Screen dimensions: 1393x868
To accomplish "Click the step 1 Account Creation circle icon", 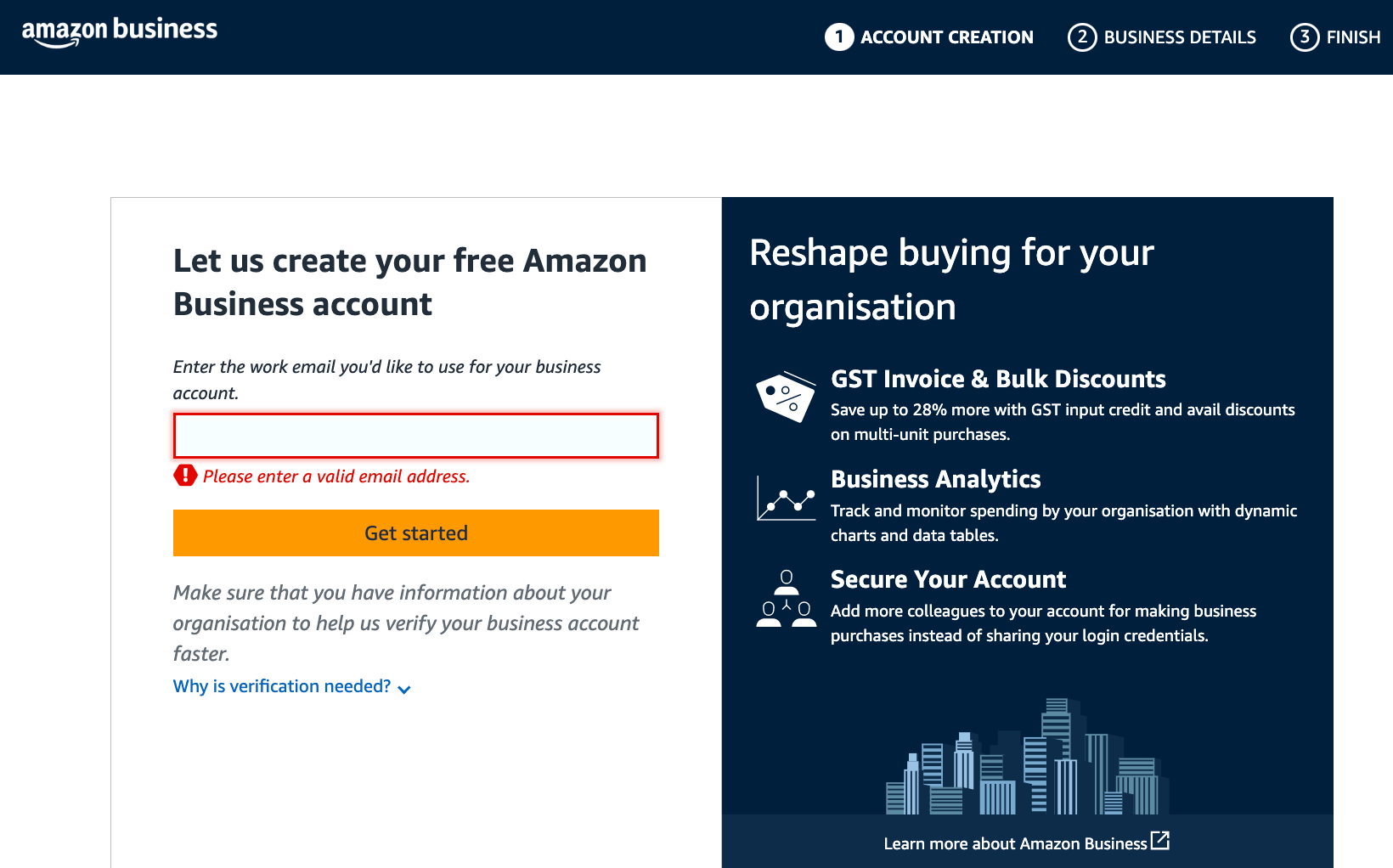I will pyautogui.click(x=838, y=37).
